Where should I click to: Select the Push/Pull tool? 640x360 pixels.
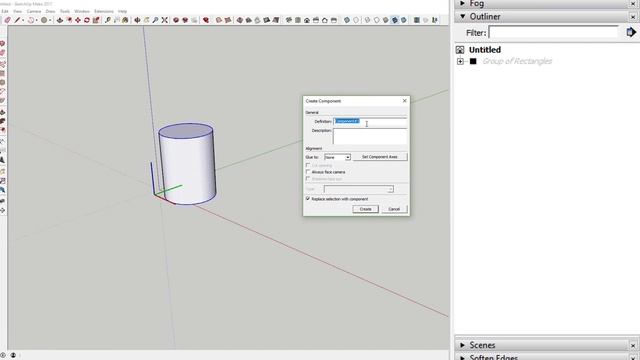(x=60, y=20)
